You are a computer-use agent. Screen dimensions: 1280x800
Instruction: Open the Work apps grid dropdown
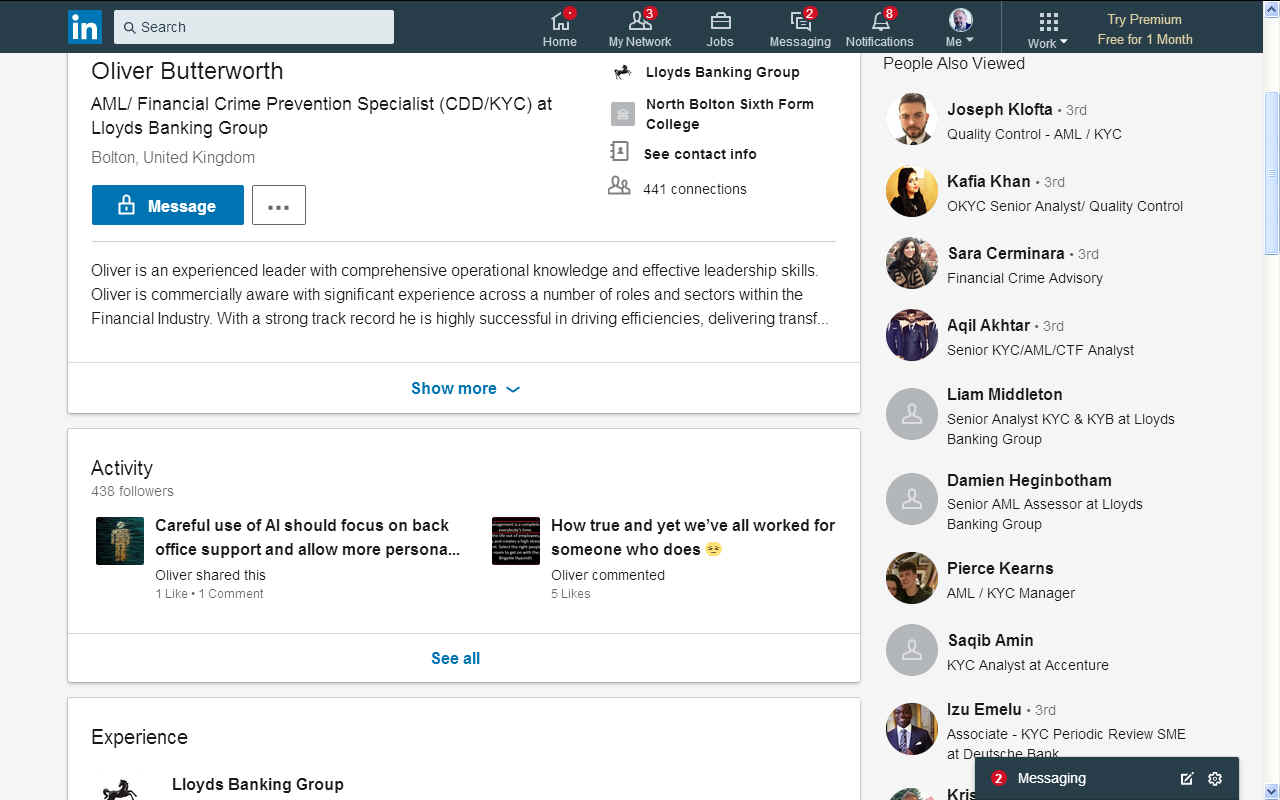coord(1048,28)
